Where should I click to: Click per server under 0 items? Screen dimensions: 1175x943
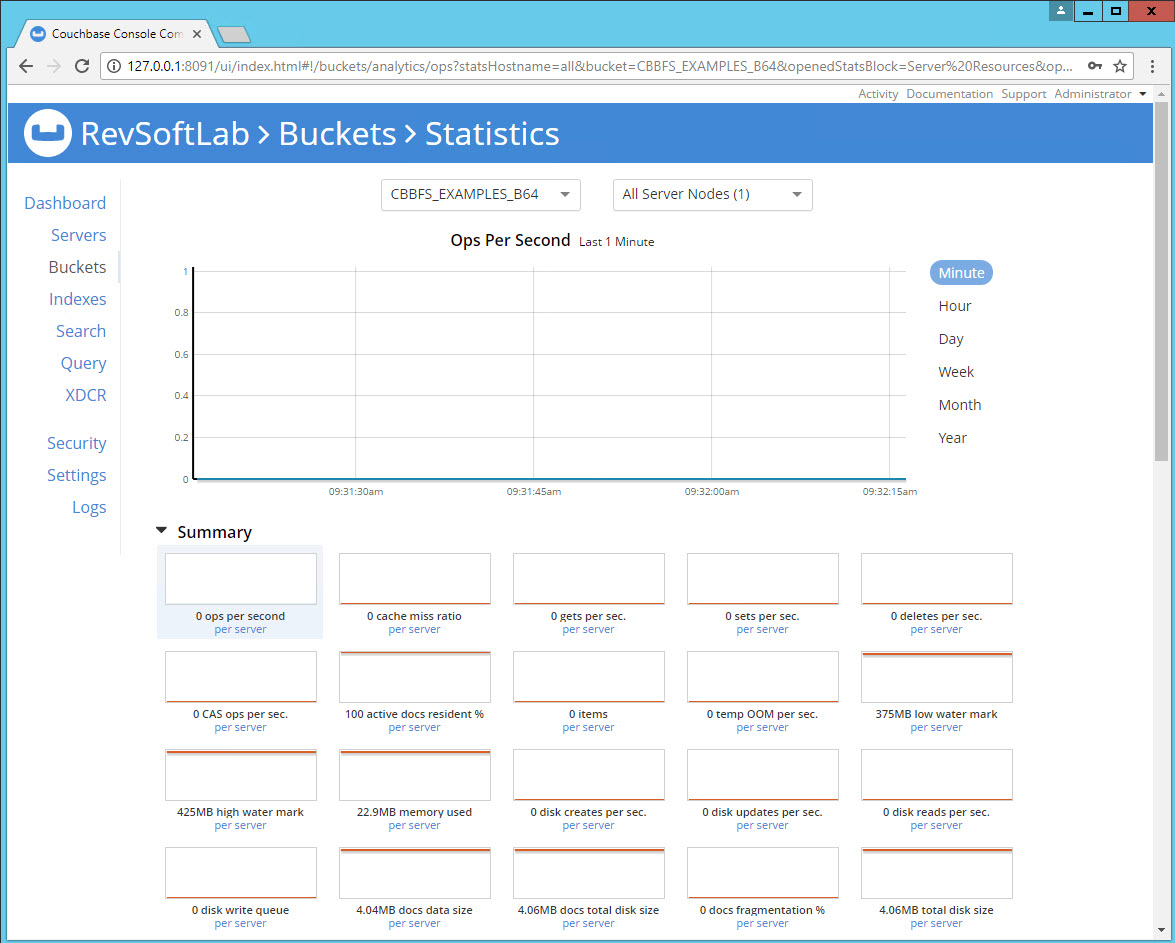point(588,728)
